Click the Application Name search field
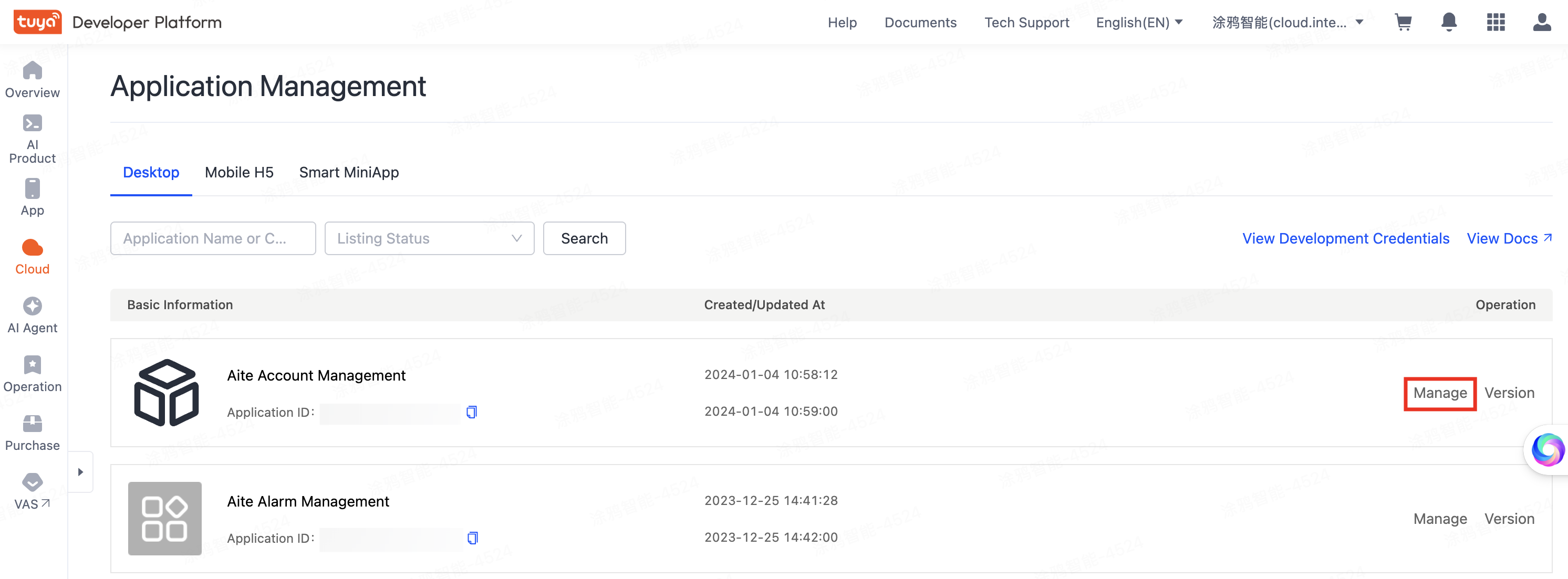This screenshot has width=1568, height=579. [x=212, y=238]
